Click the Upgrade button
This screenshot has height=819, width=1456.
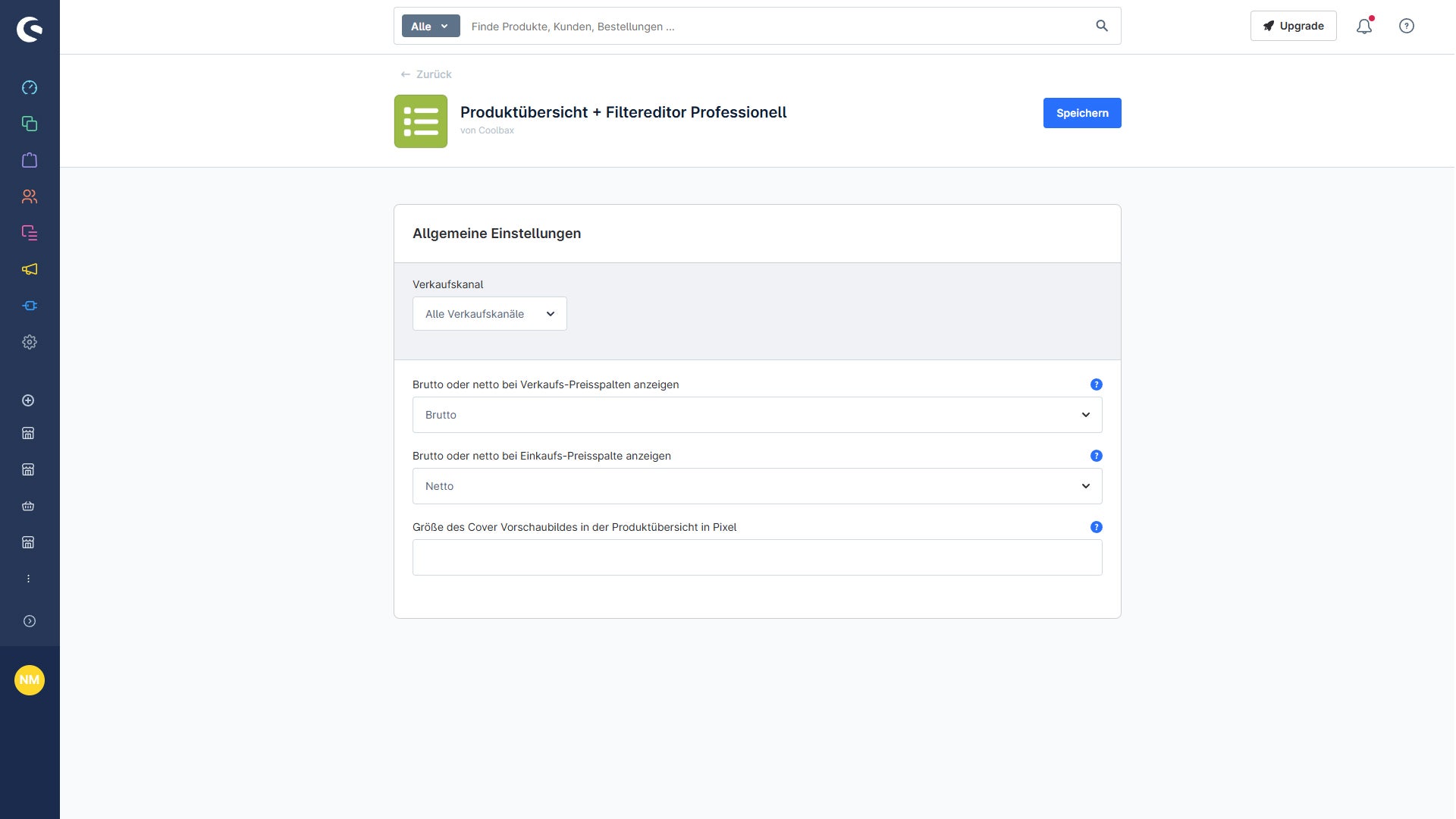1294,26
